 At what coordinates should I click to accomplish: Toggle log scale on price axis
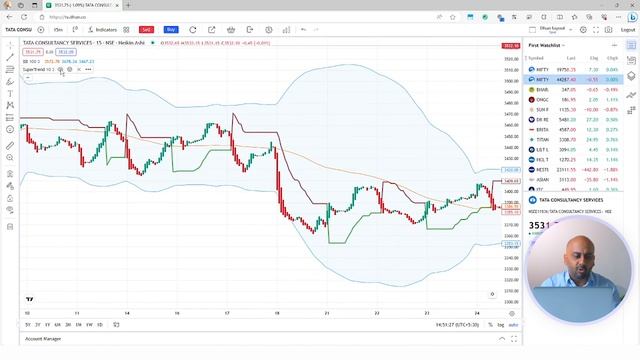(x=500, y=325)
